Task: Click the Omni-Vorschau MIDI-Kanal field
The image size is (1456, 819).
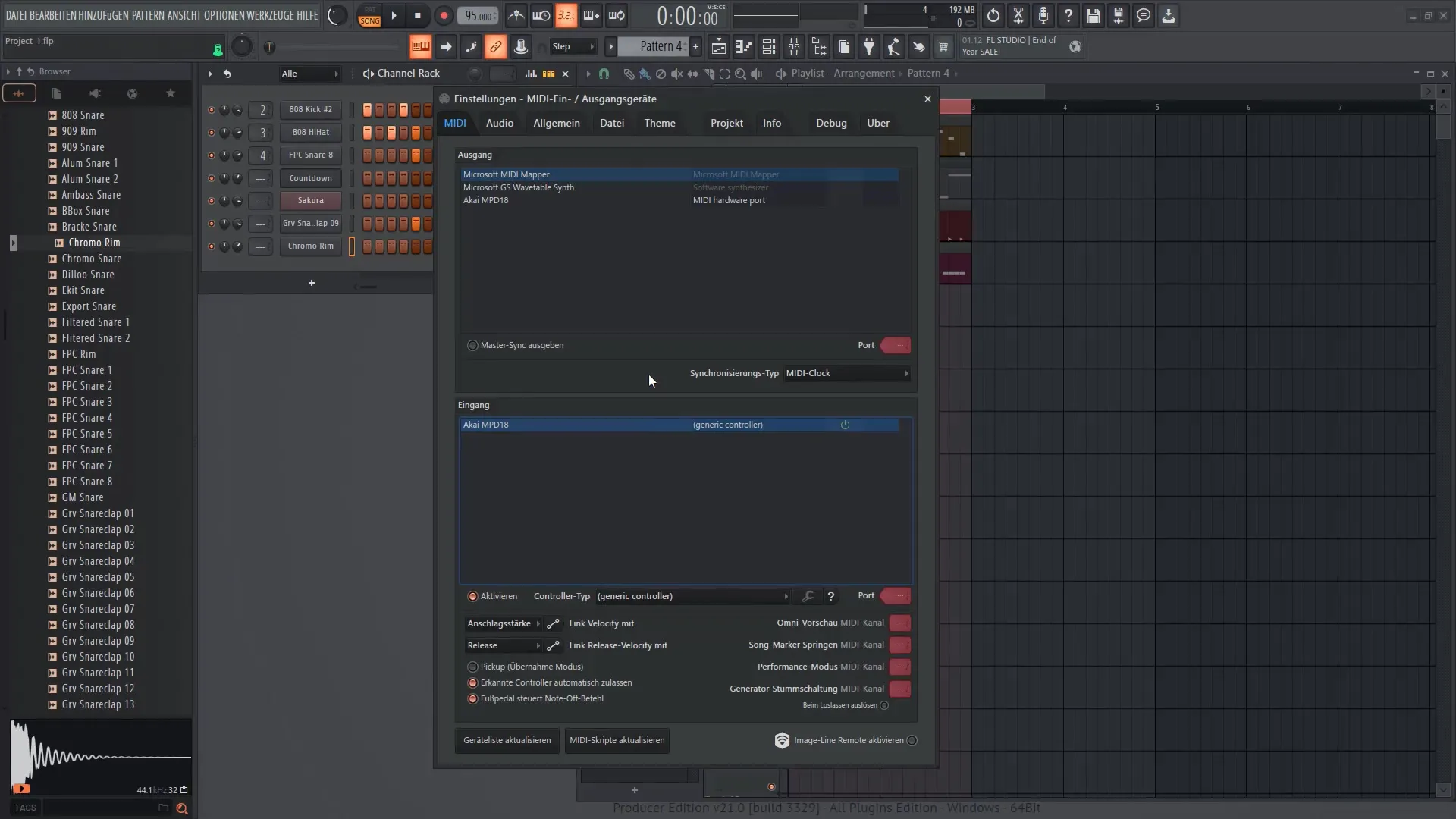Action: tap(899, 623)
